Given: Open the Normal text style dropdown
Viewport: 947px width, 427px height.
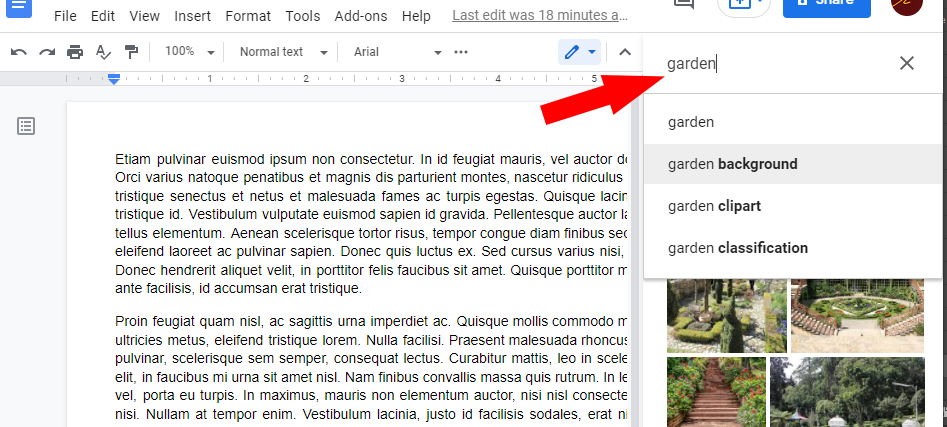Looking at the screenshot, I should pyautogui.click(x=284, y=52).
